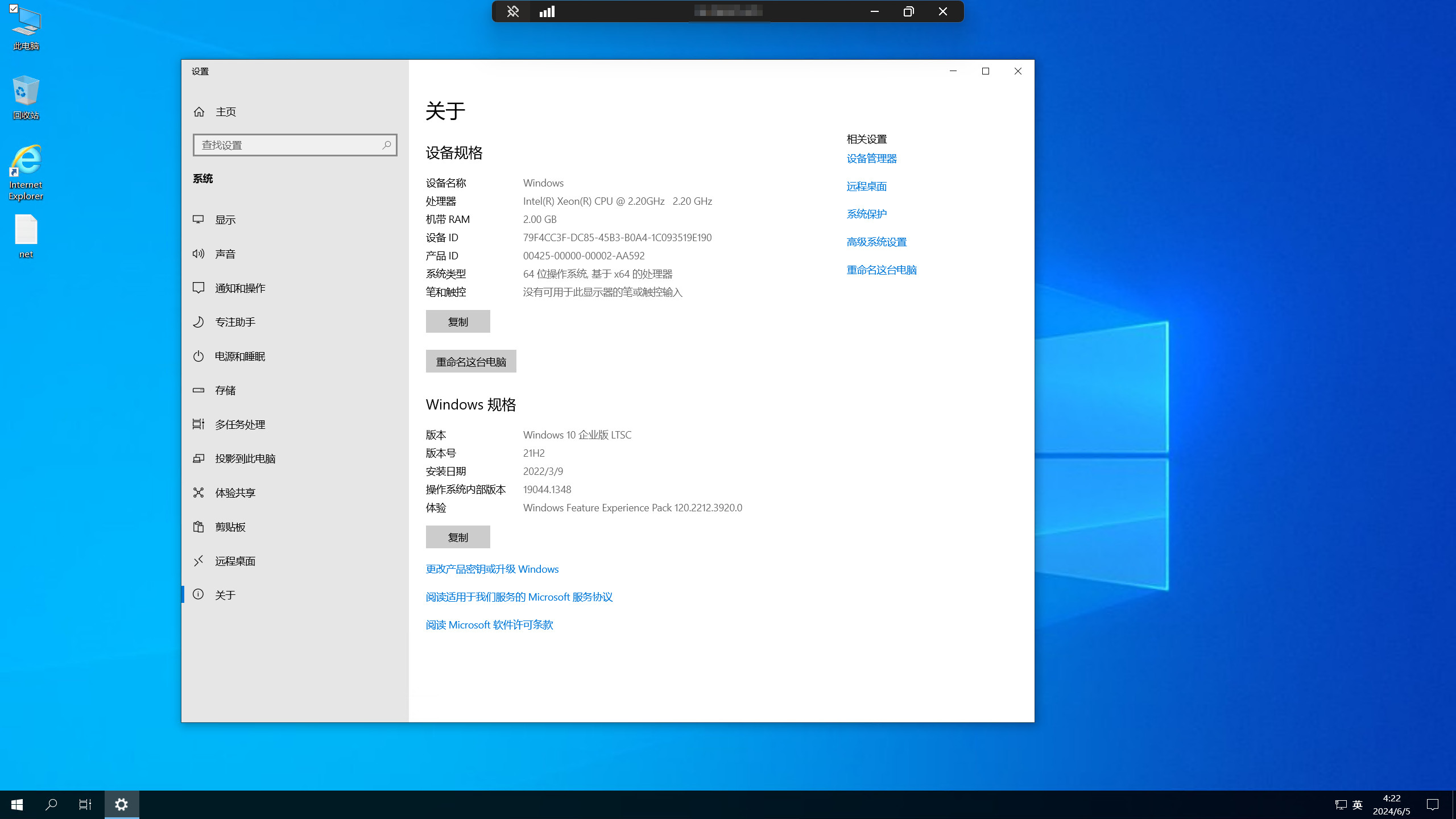The image size is (1456, 819).
Task: Click the Show desktop strip at taskbar edge
Action: [1454, 805]
